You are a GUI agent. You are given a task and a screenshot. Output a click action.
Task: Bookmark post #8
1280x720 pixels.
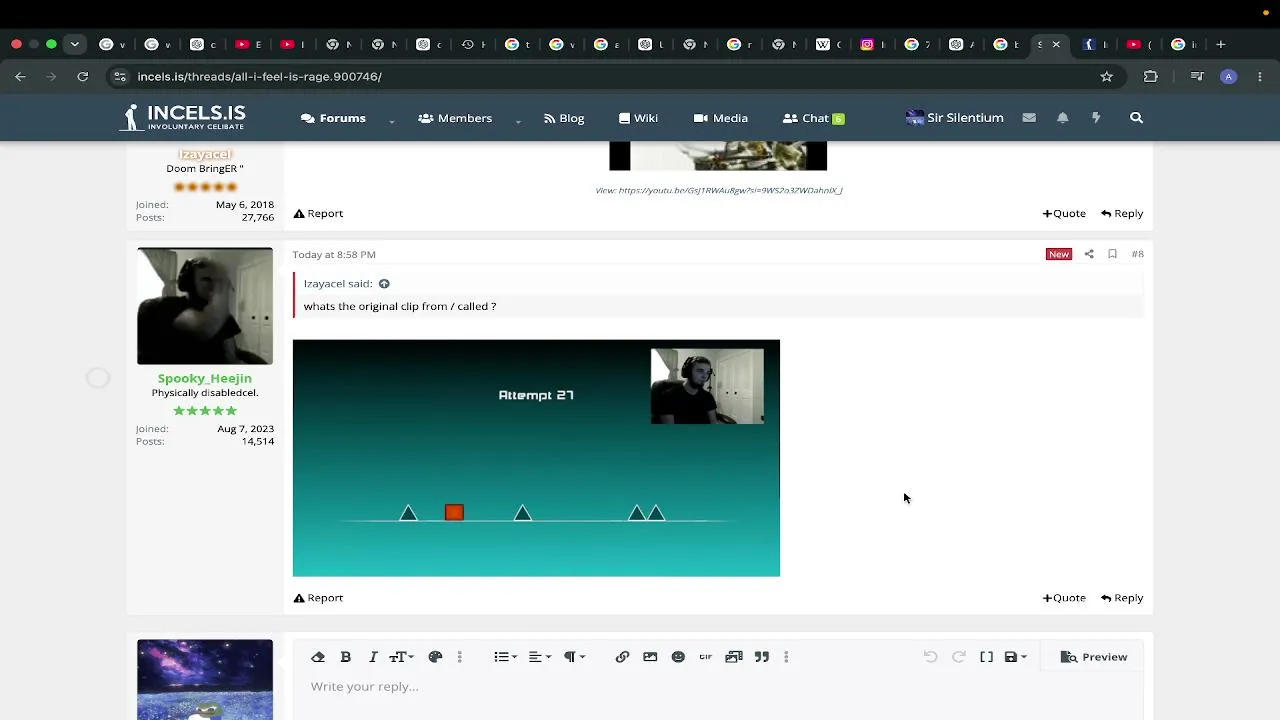pos(1112,254)
